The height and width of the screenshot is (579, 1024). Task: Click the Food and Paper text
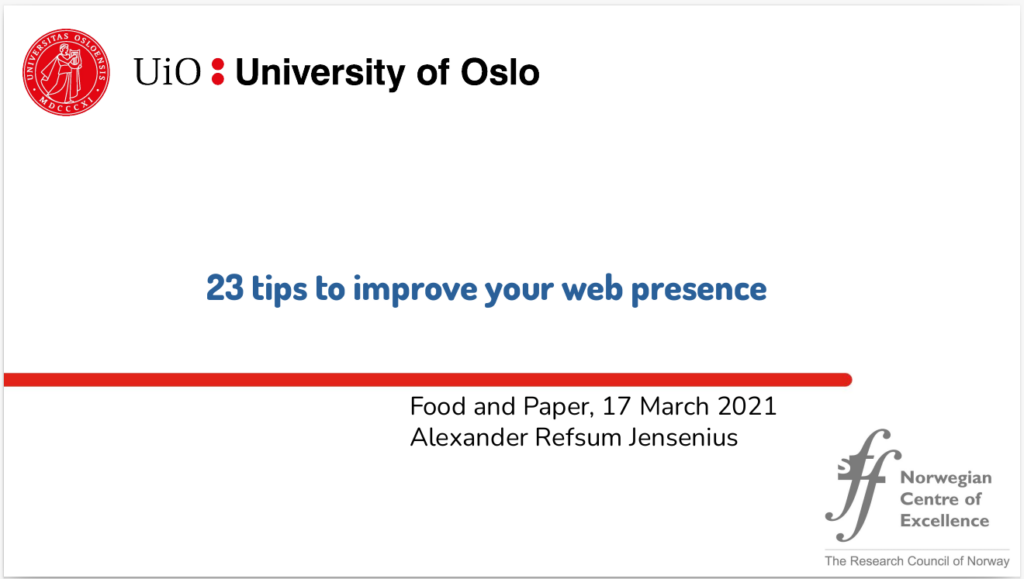(501, 407)
